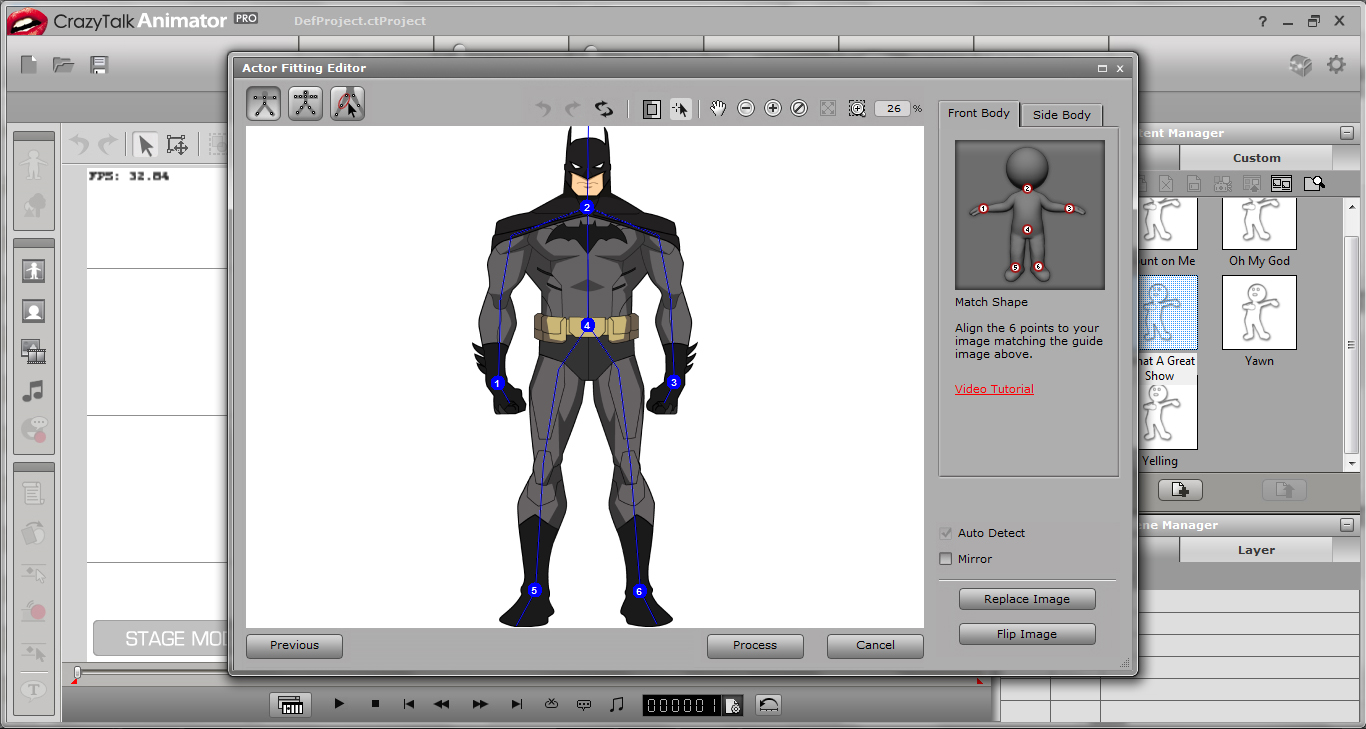
Task: Toggle the Auto Detect checkbox
Action: pos(946,533)
